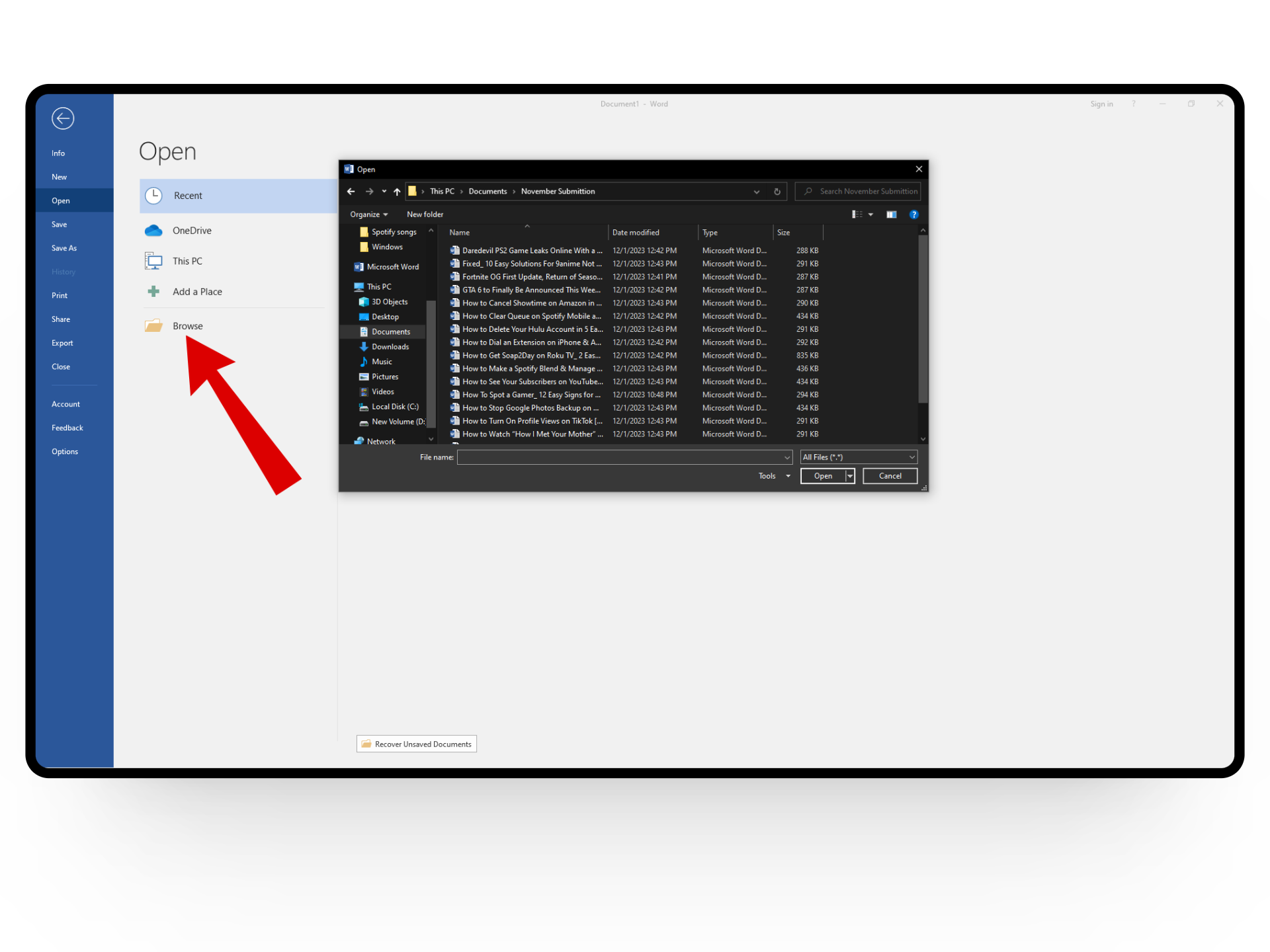This screenshot has width=1270, height=952.
Task: Open the change view options dropdown arrow
Action: pyautogui.click(x=870, y=214)
